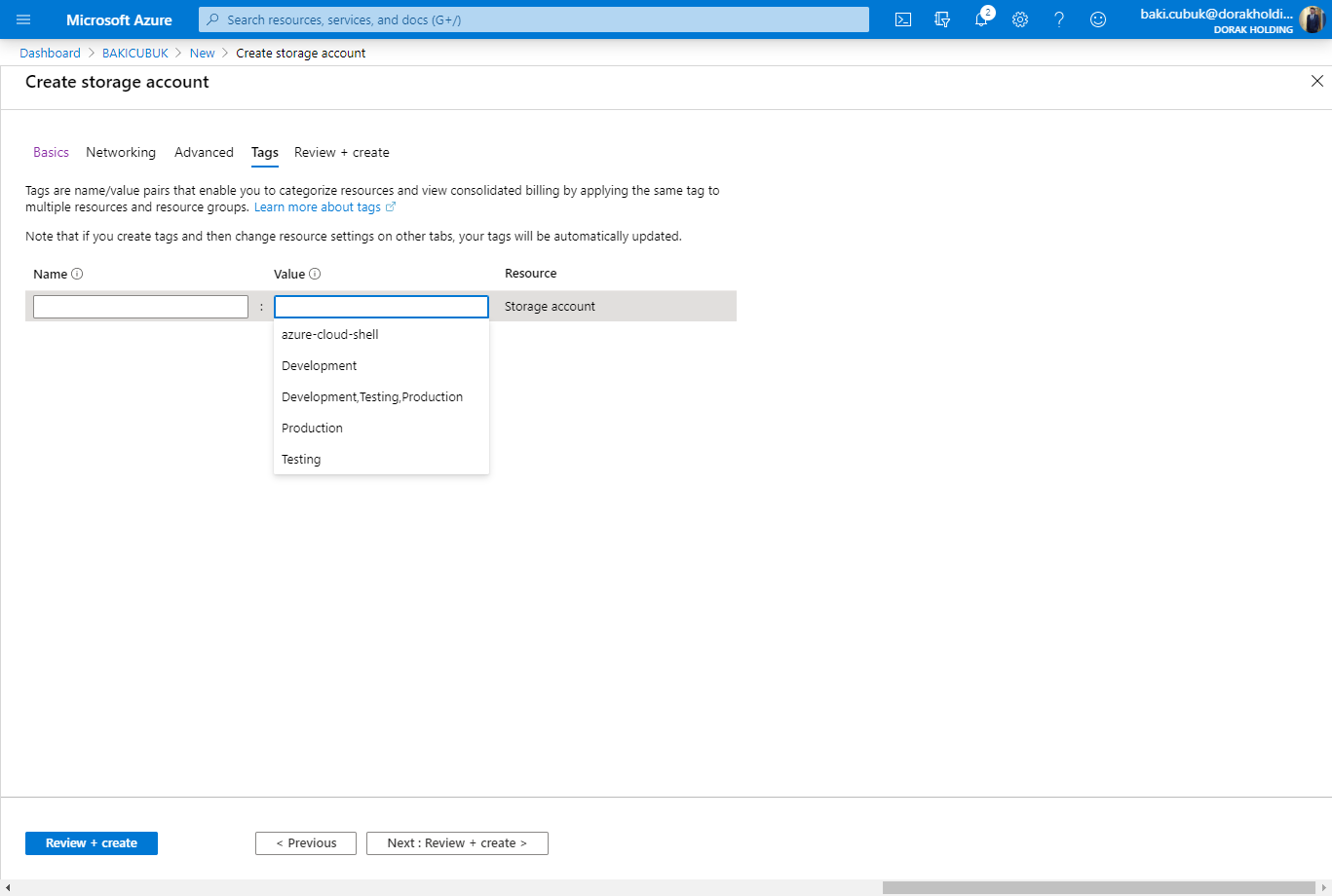Switch to the Advanced tab
The width and height of the screenshot is (1332, 896).
(204, 152)
